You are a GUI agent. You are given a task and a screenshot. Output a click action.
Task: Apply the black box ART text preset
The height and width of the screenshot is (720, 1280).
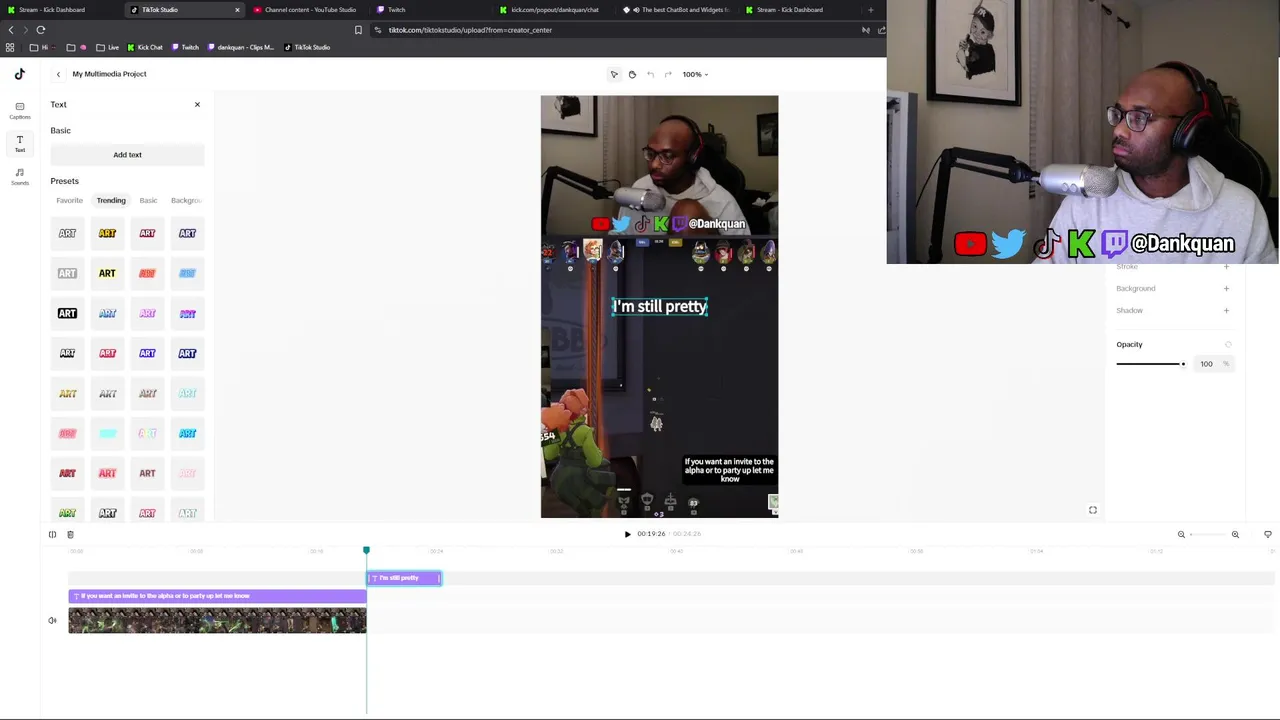(67, 313)
